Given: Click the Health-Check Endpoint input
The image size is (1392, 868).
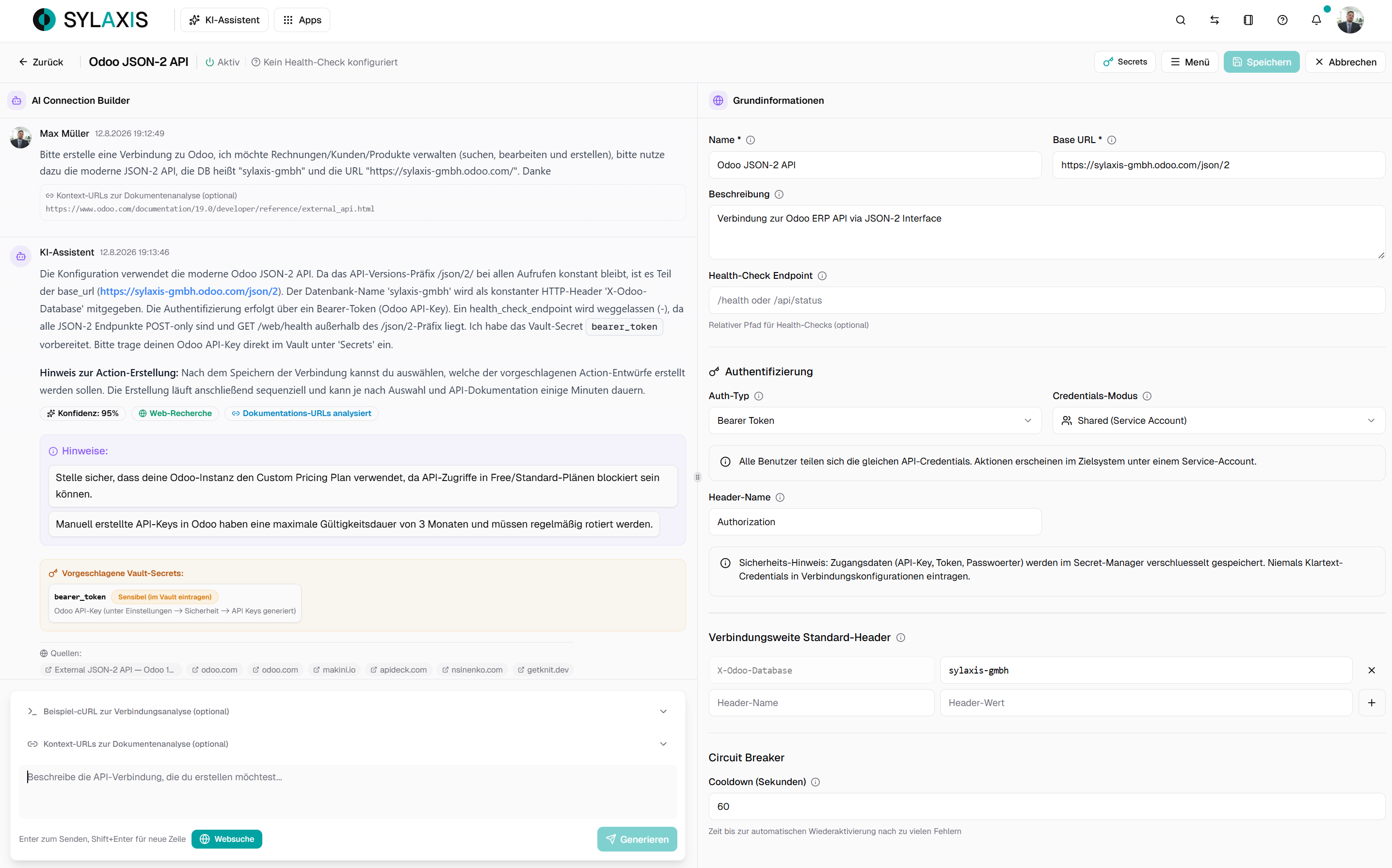Looking at the screenshot, I should coord(1047,300).
